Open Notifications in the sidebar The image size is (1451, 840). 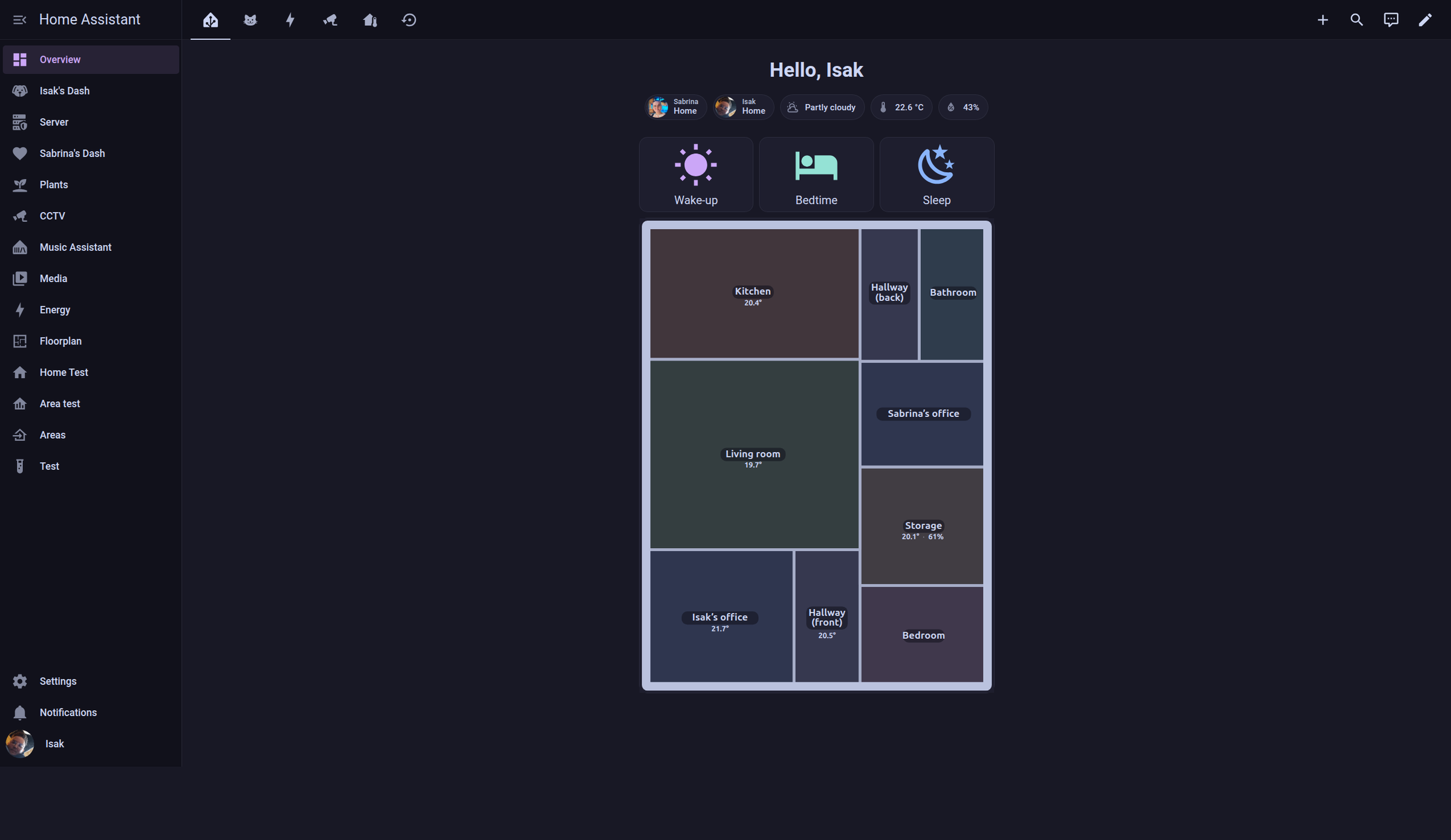coord(91,712)
